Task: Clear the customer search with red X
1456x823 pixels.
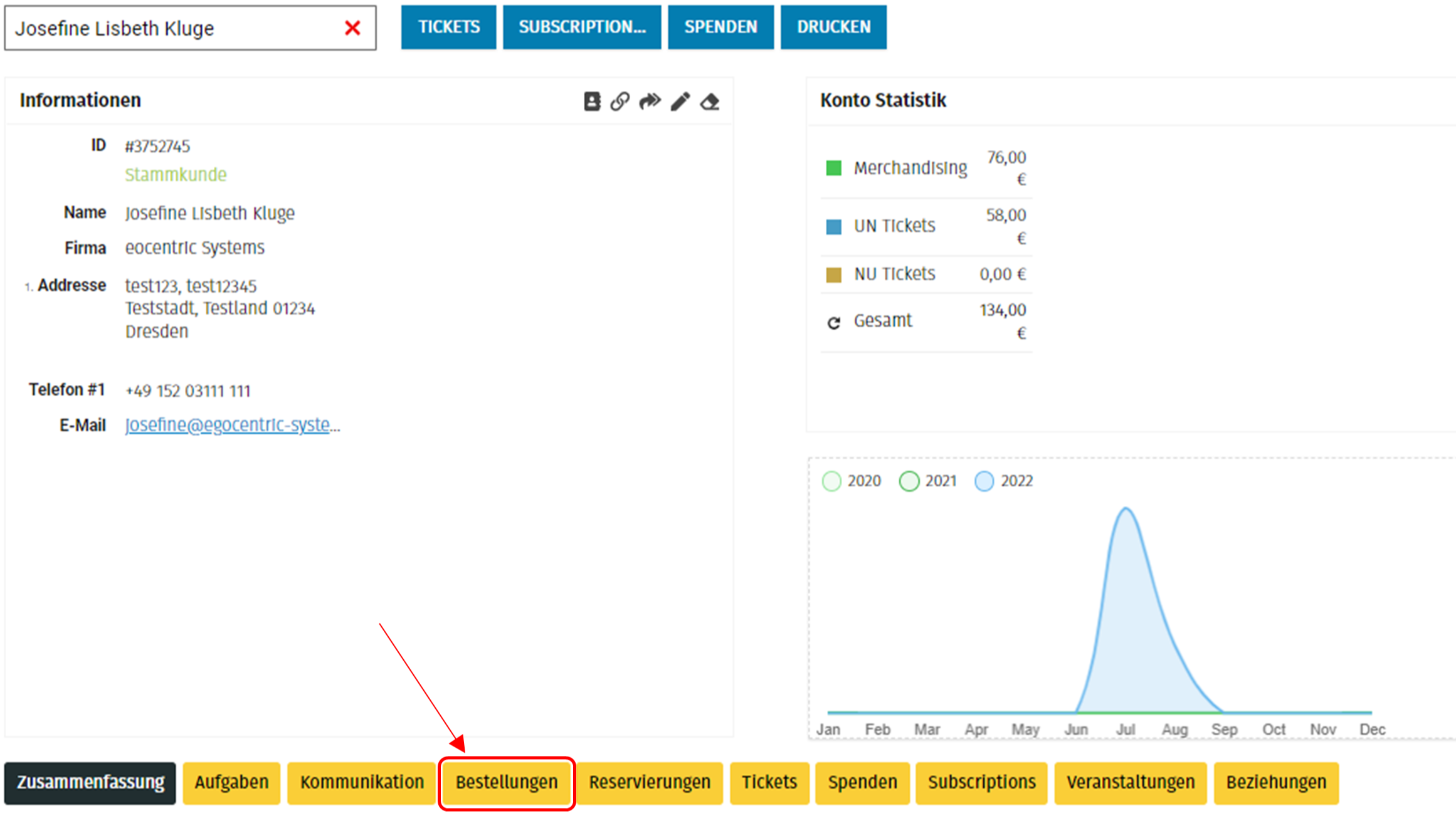Action: coord(352,28)
